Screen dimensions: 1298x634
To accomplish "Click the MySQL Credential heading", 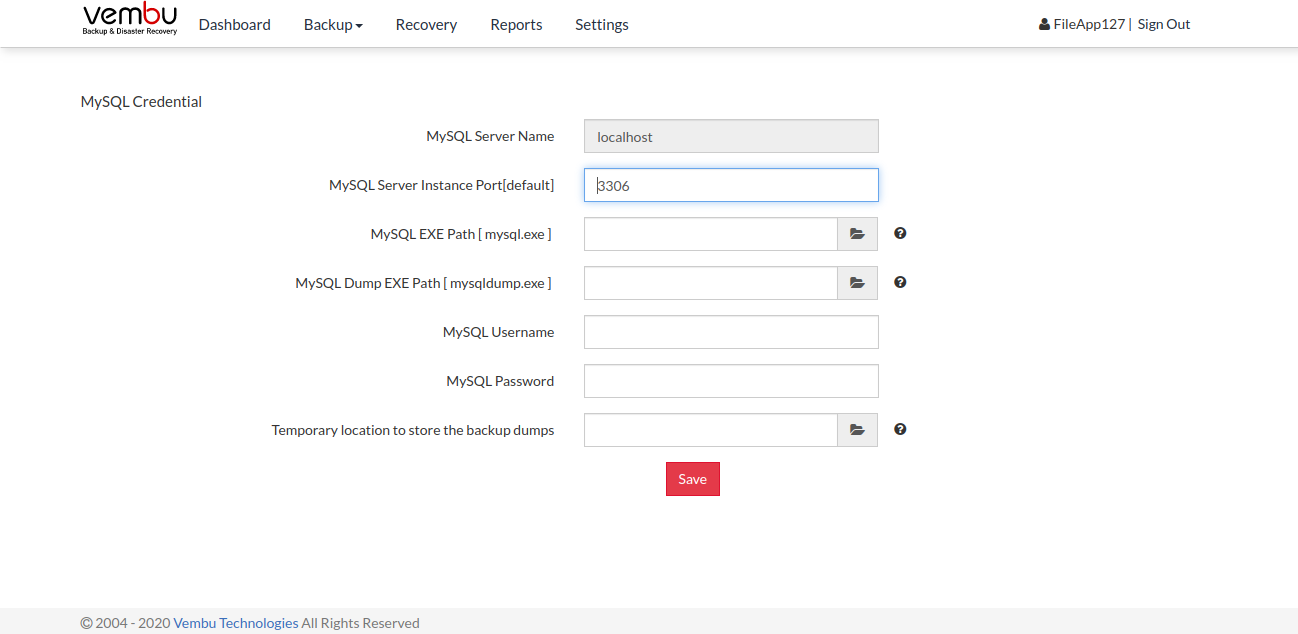I will pyautogui.click(x=141, y=101).
